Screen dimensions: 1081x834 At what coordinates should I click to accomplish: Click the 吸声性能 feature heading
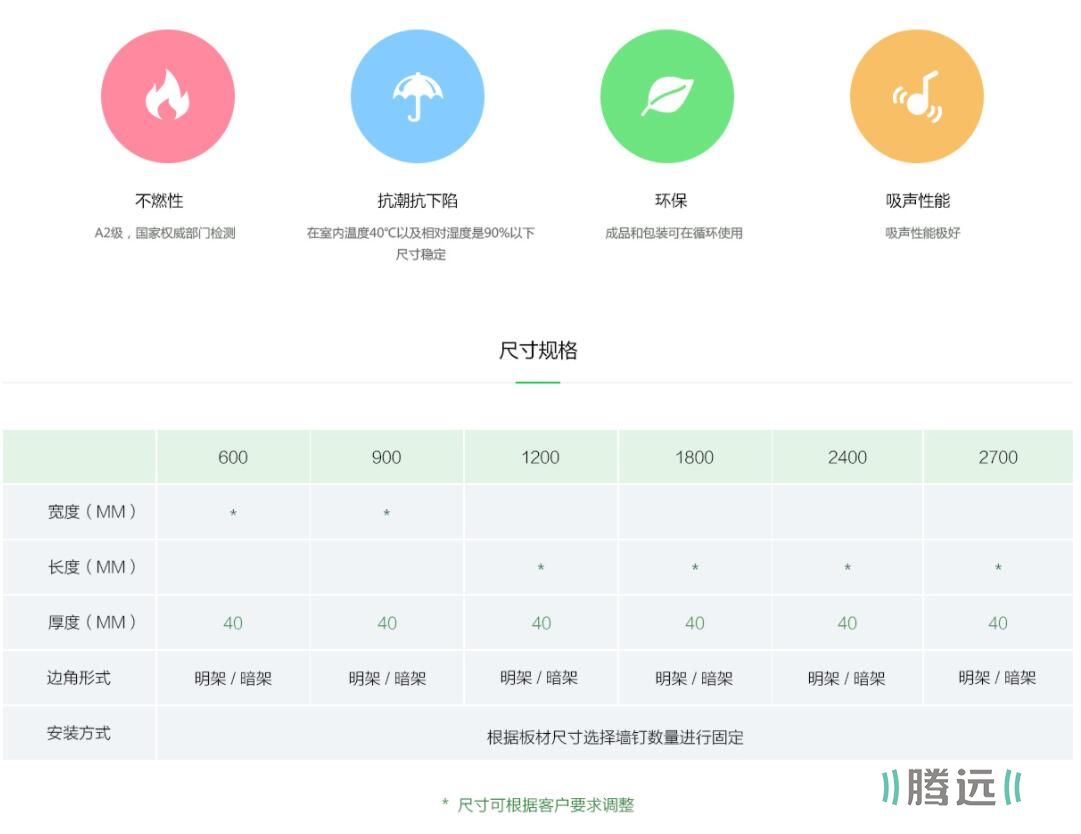917,201
